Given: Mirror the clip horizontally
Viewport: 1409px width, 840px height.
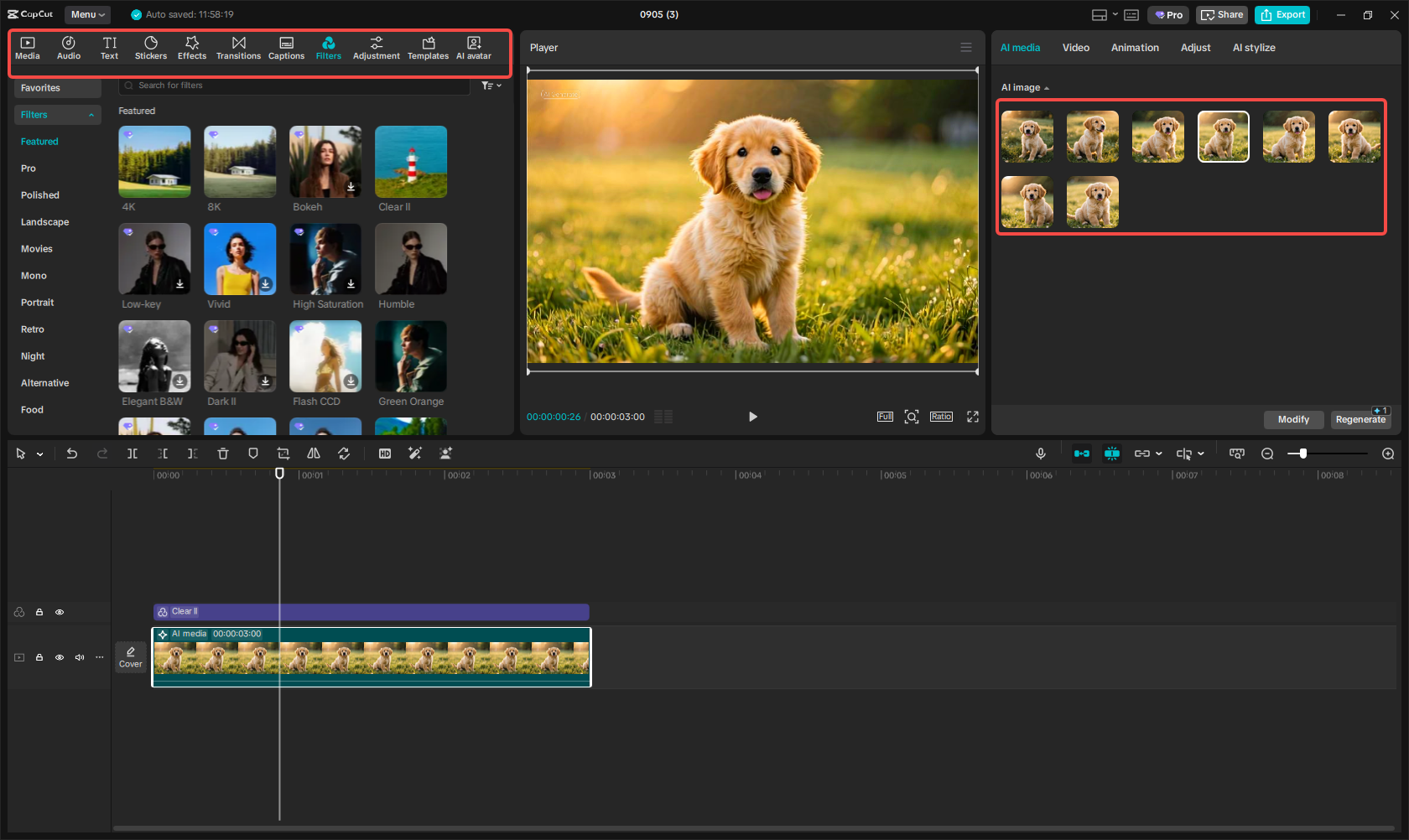Looking at the screenshot, I should [313, 453].
